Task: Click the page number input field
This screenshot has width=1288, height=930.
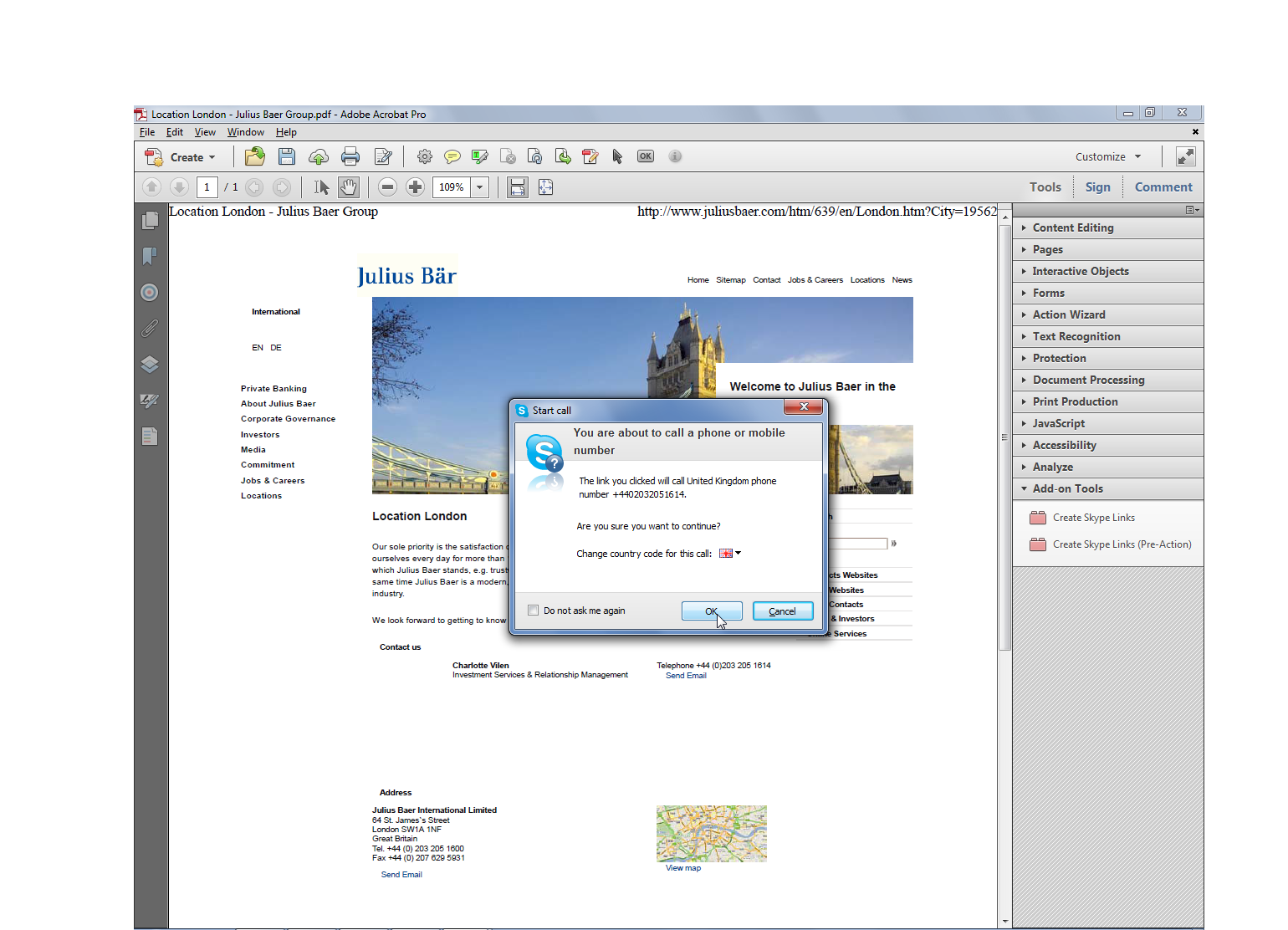Action: (207, 187)
